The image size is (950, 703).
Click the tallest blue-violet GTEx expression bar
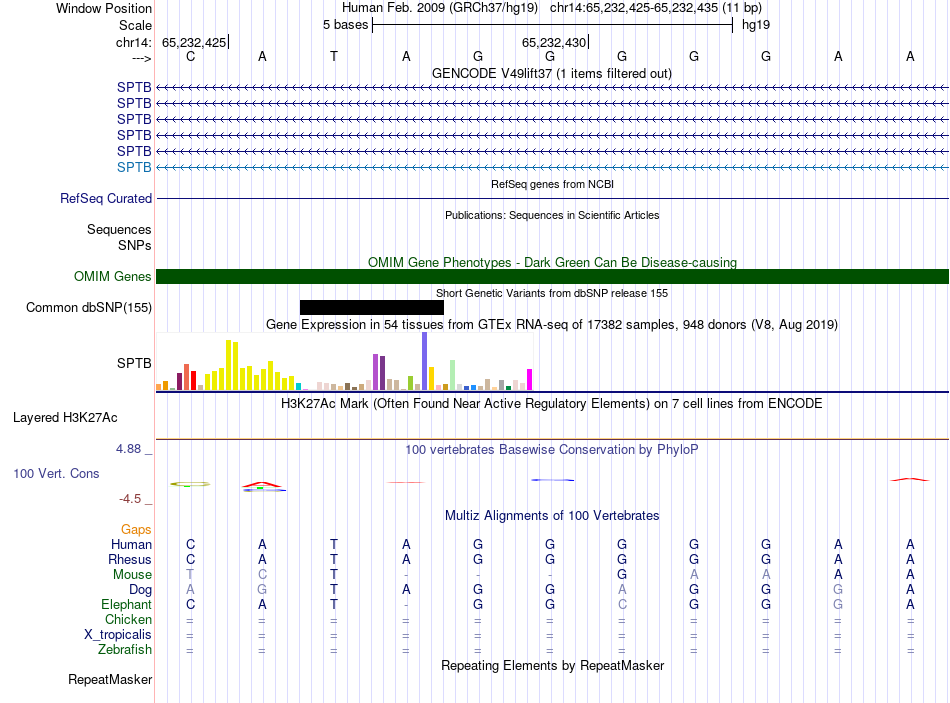[x=425, y=361]
